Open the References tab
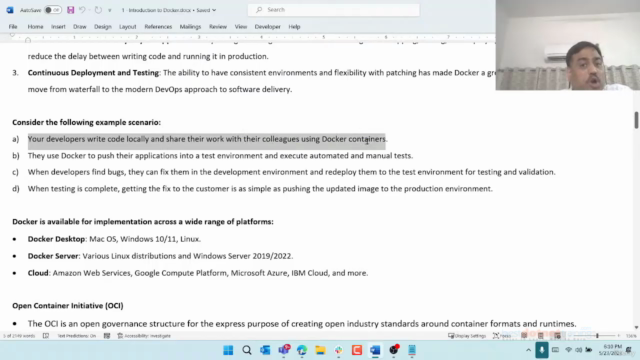This screenshot has width=640, height=360. tap(158, 27)
